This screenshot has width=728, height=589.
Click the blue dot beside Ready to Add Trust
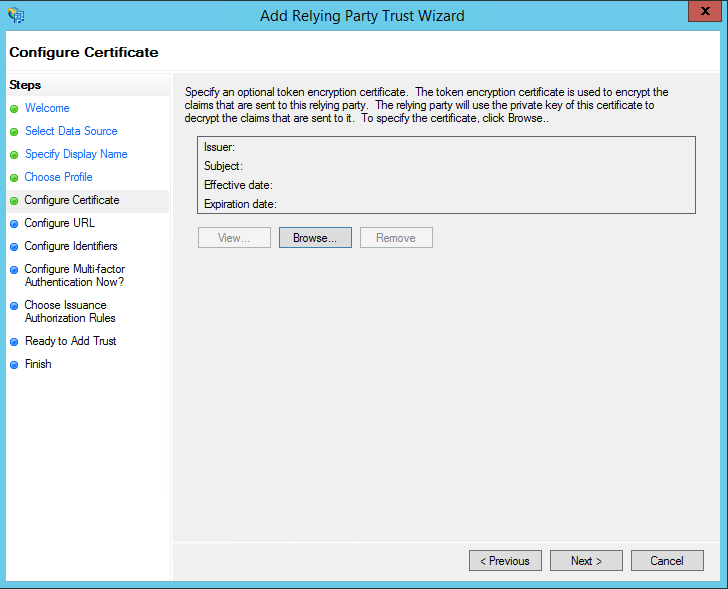[x=14, y=342]
